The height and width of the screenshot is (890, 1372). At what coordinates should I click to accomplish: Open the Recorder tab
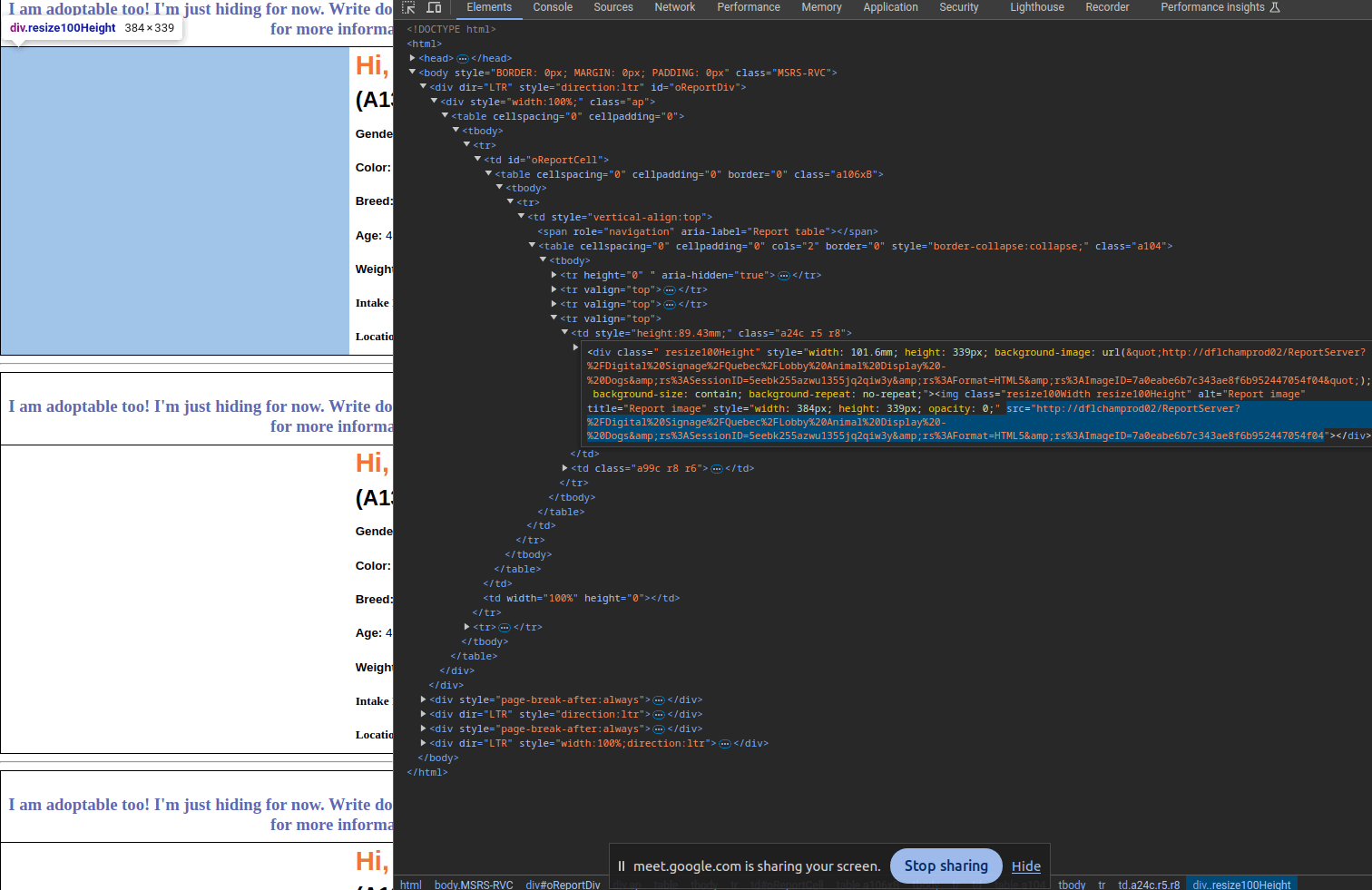pos(1107,7)
